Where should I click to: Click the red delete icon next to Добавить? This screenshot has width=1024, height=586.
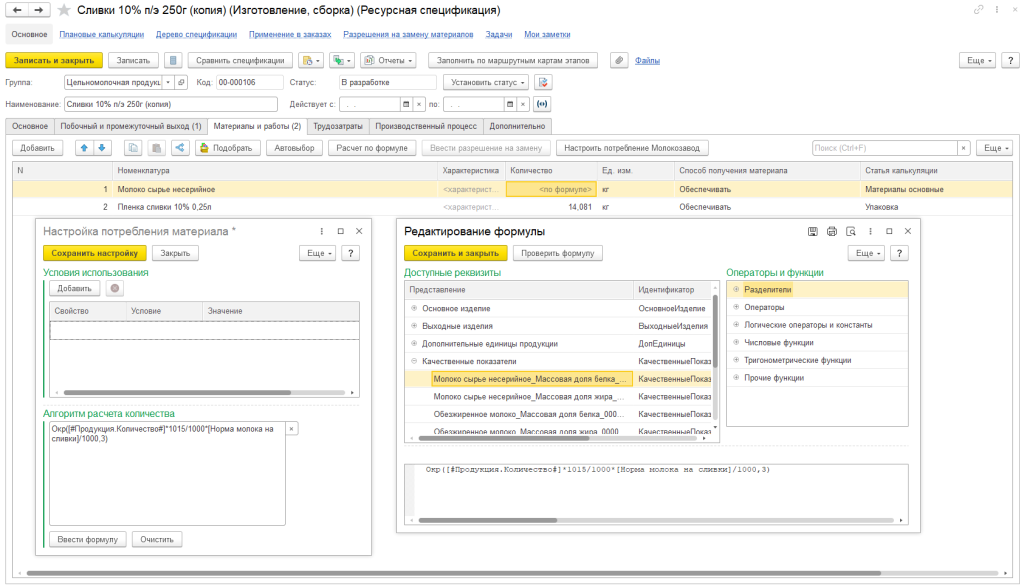115,288
